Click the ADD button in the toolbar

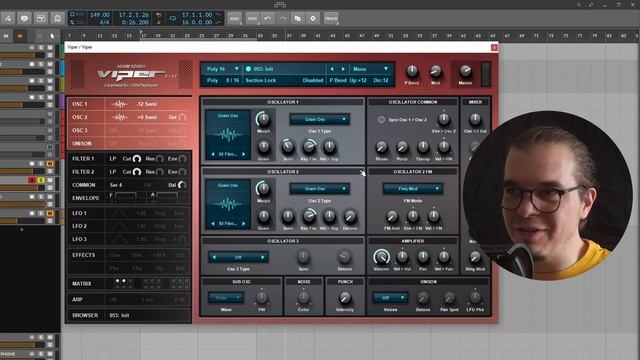235,18
